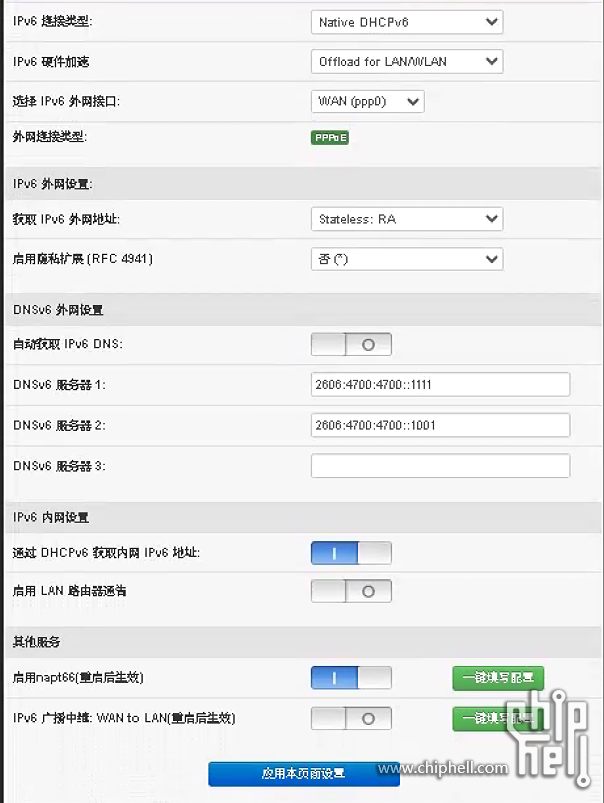604x803 pixels.
Task: Expand the WAN (ppp0) interface dropdown
Action: pyautogui.click(x=366, y=101)
